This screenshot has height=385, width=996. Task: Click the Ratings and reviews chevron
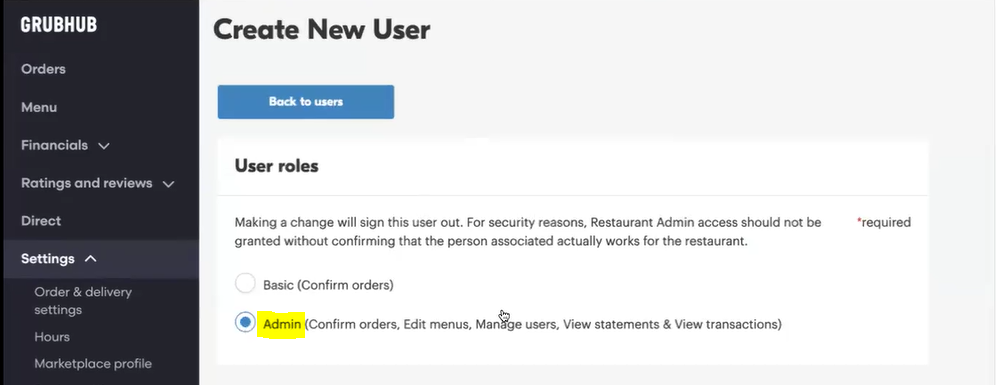pyautogui.click(x=168, y=184)
